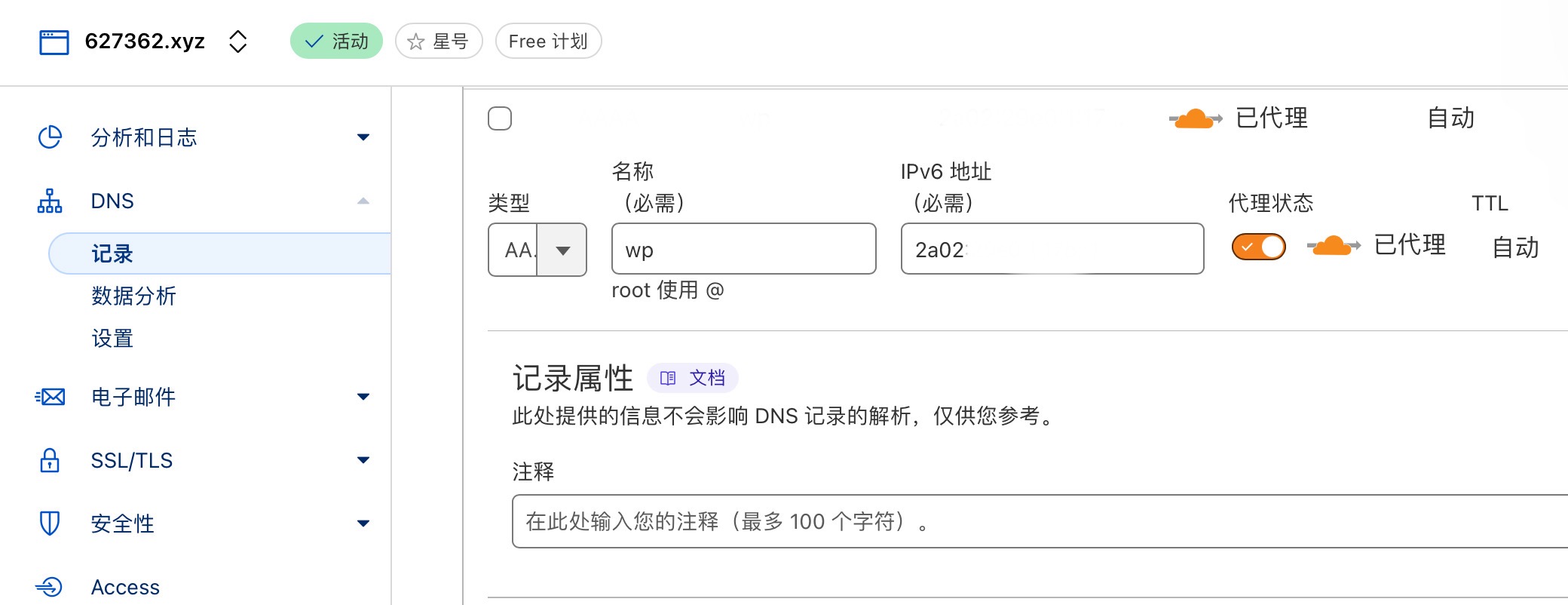Screen dimensions: 1568x605
Task: Click into the 名称 field containing wp
Action: pos(744,249)
